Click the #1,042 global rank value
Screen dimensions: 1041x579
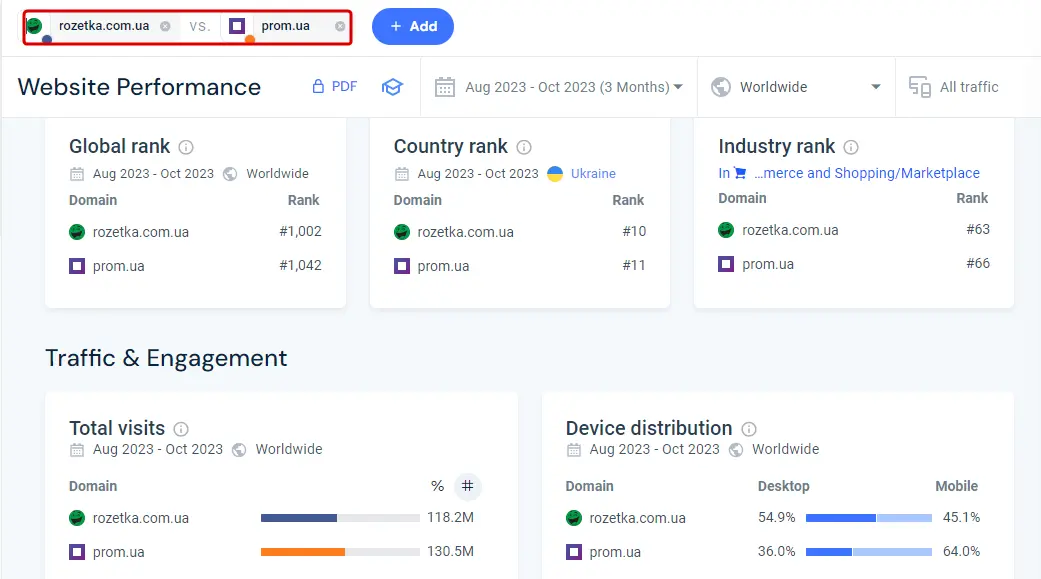[300, 265]
